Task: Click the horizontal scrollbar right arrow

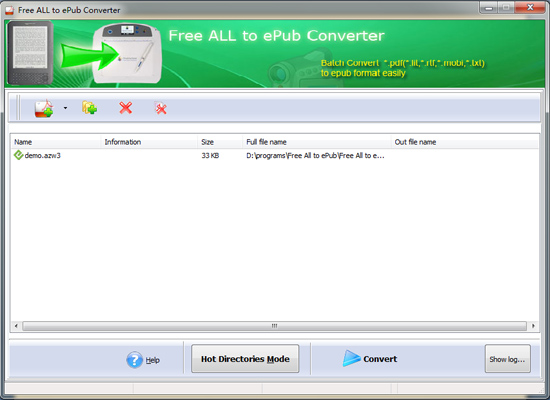Action: [x=533, y=326]
